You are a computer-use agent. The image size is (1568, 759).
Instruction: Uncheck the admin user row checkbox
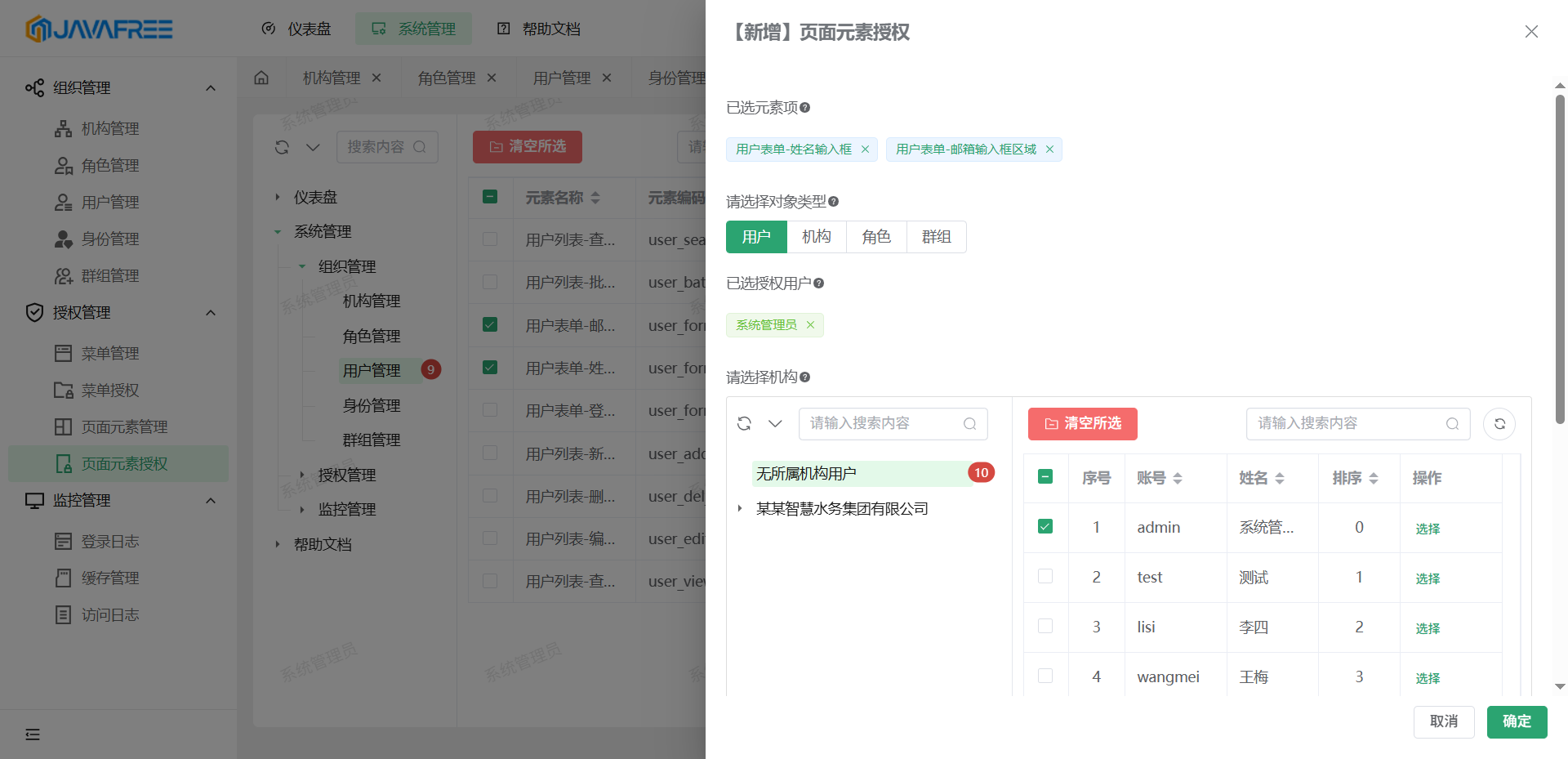1045,527
